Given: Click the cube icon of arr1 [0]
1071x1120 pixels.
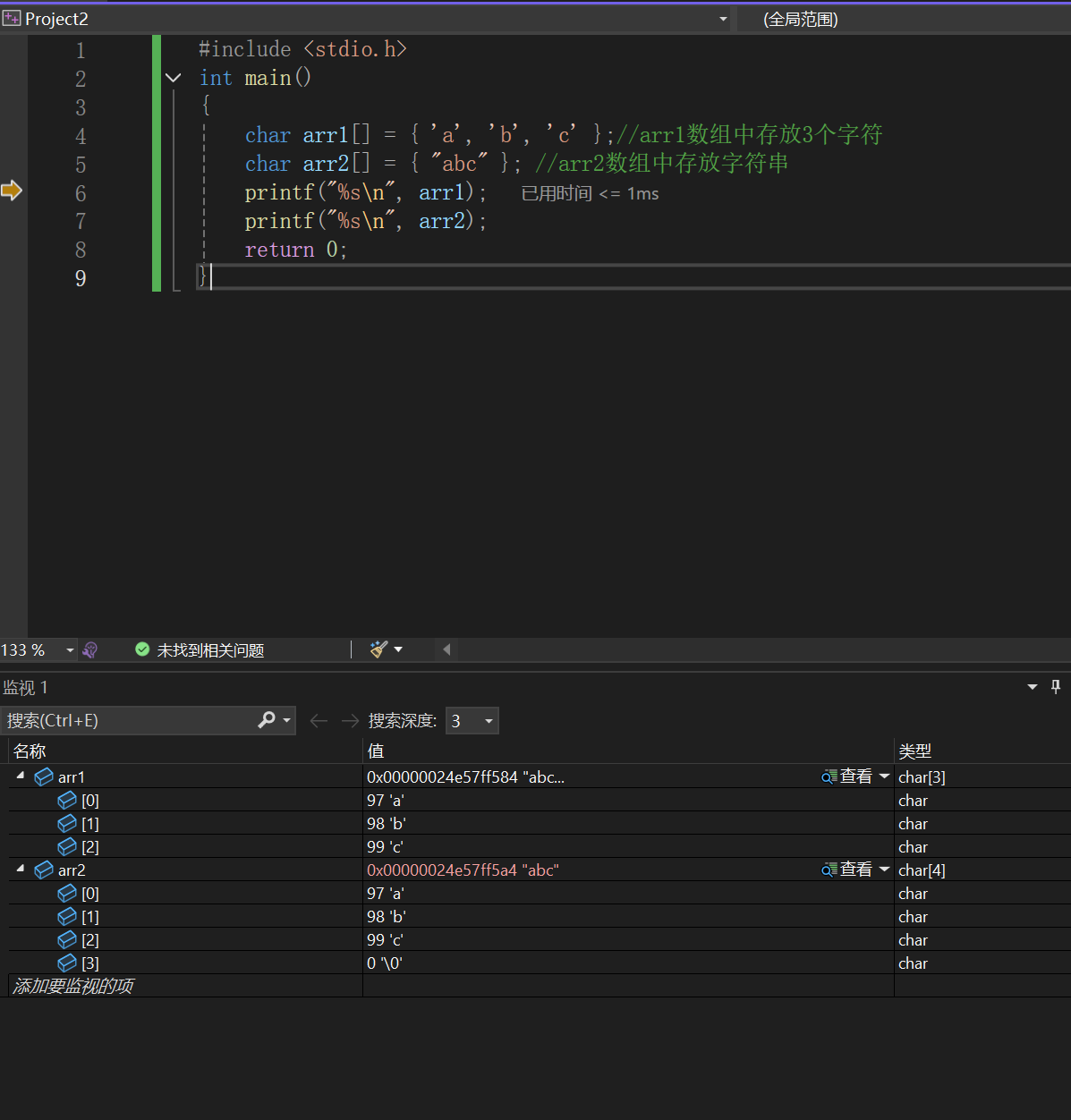Looking at the screenshot, I should point(67,801).
